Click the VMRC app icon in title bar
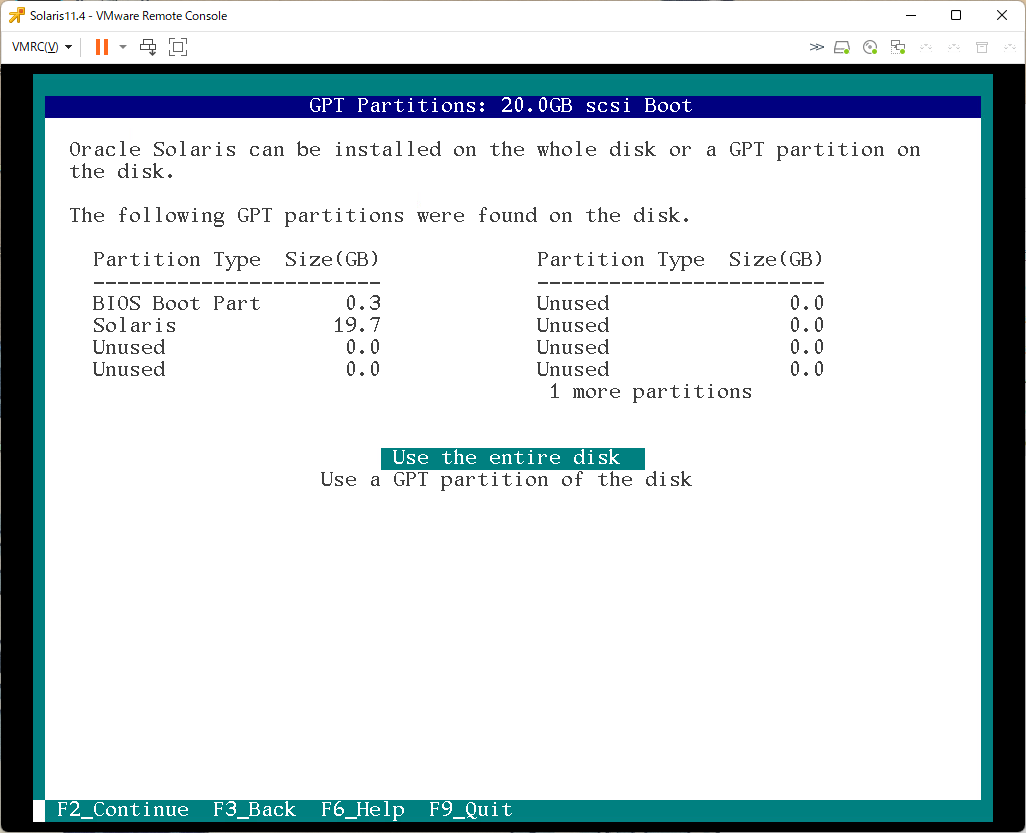 16,15
